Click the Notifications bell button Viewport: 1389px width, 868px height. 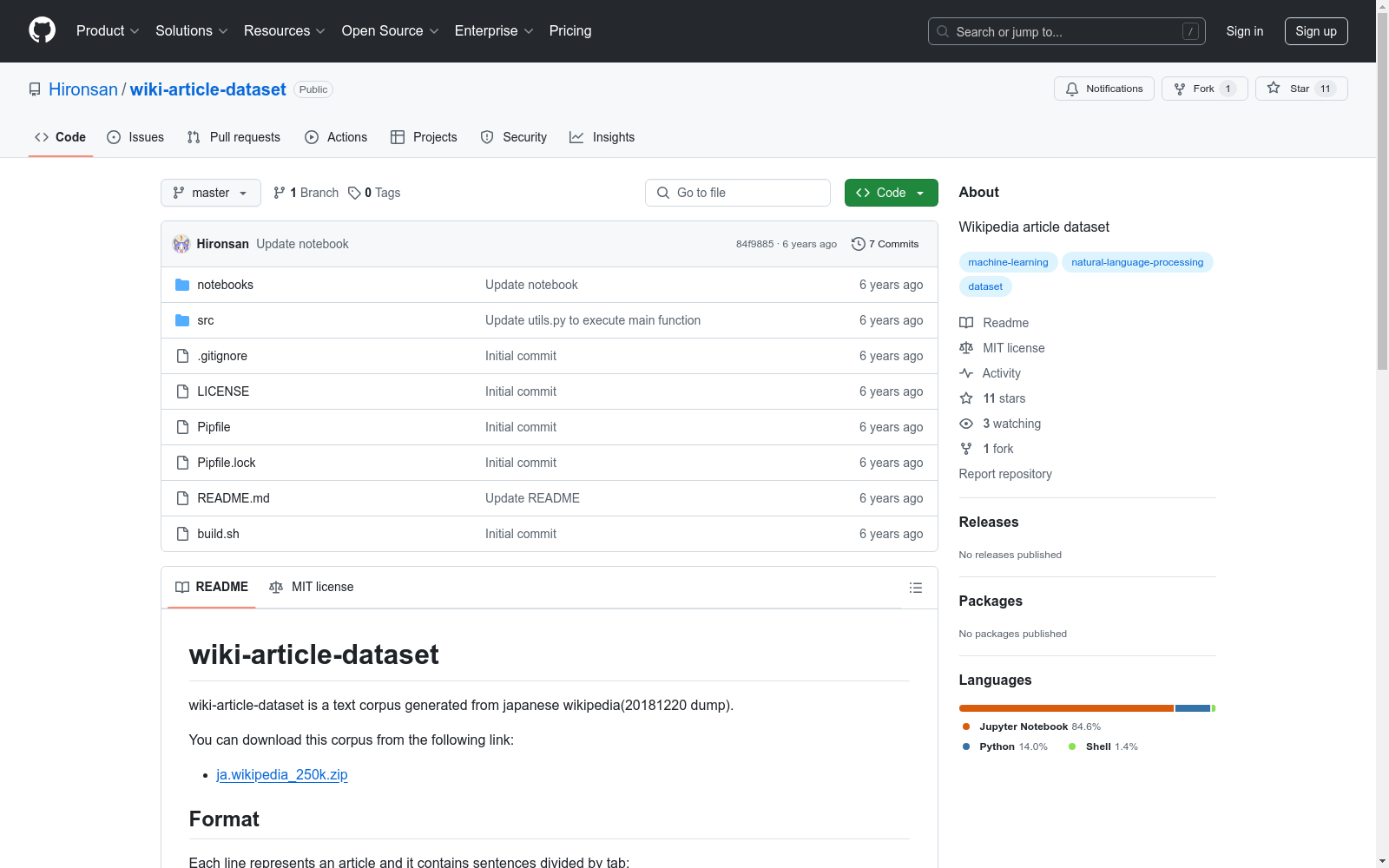click(1104, 89)
